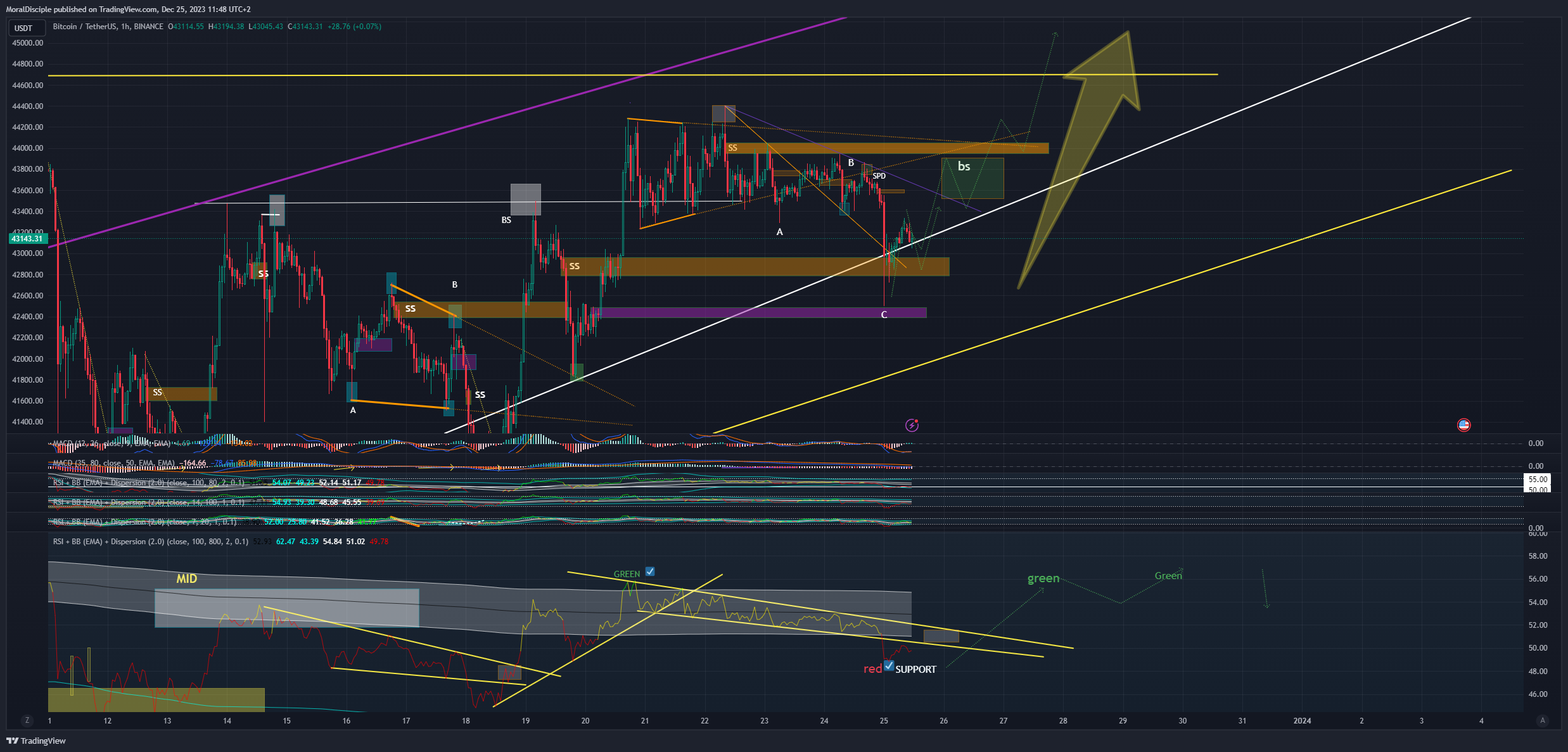Click the lightning bolt event icon

click(x=912, y=425)
